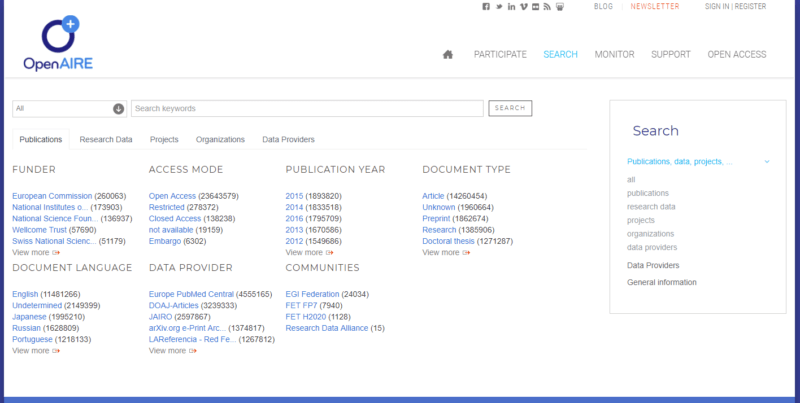The image size is (800, 403).
Task: Filter by Open Access mode
Action: [x=172, y=196]
